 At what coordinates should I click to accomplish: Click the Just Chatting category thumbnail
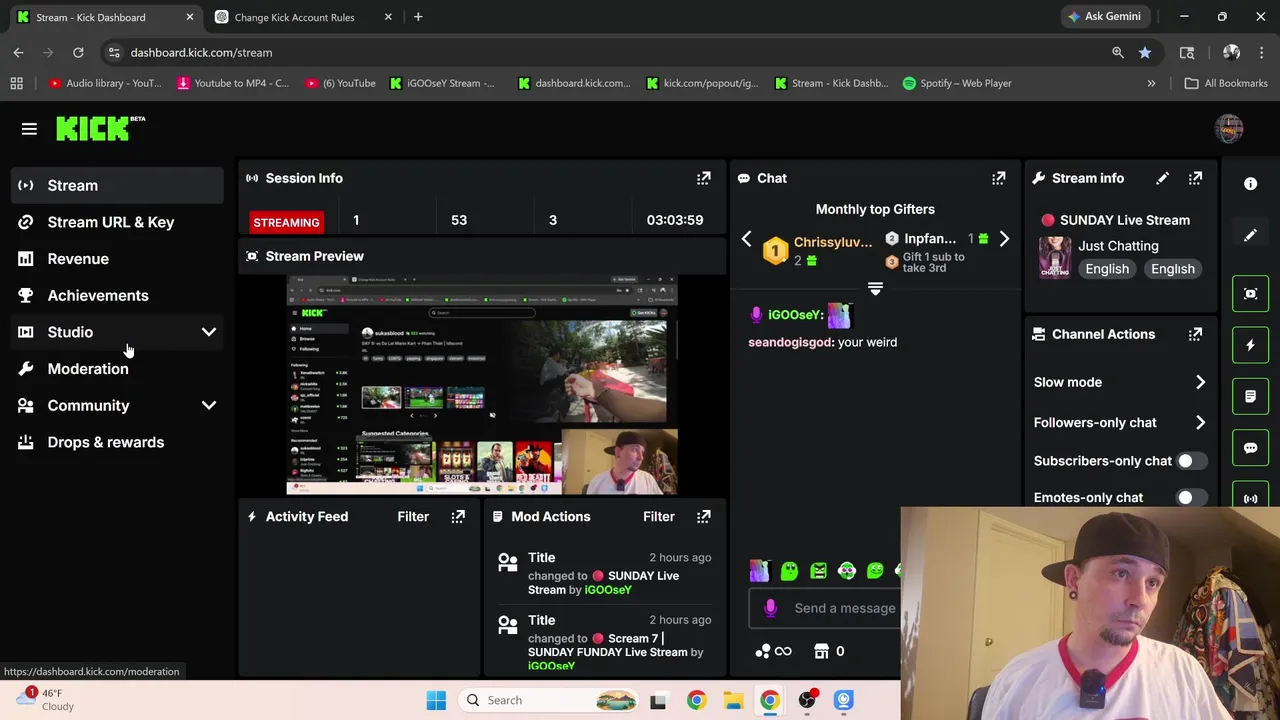[x=1055, y=258]
